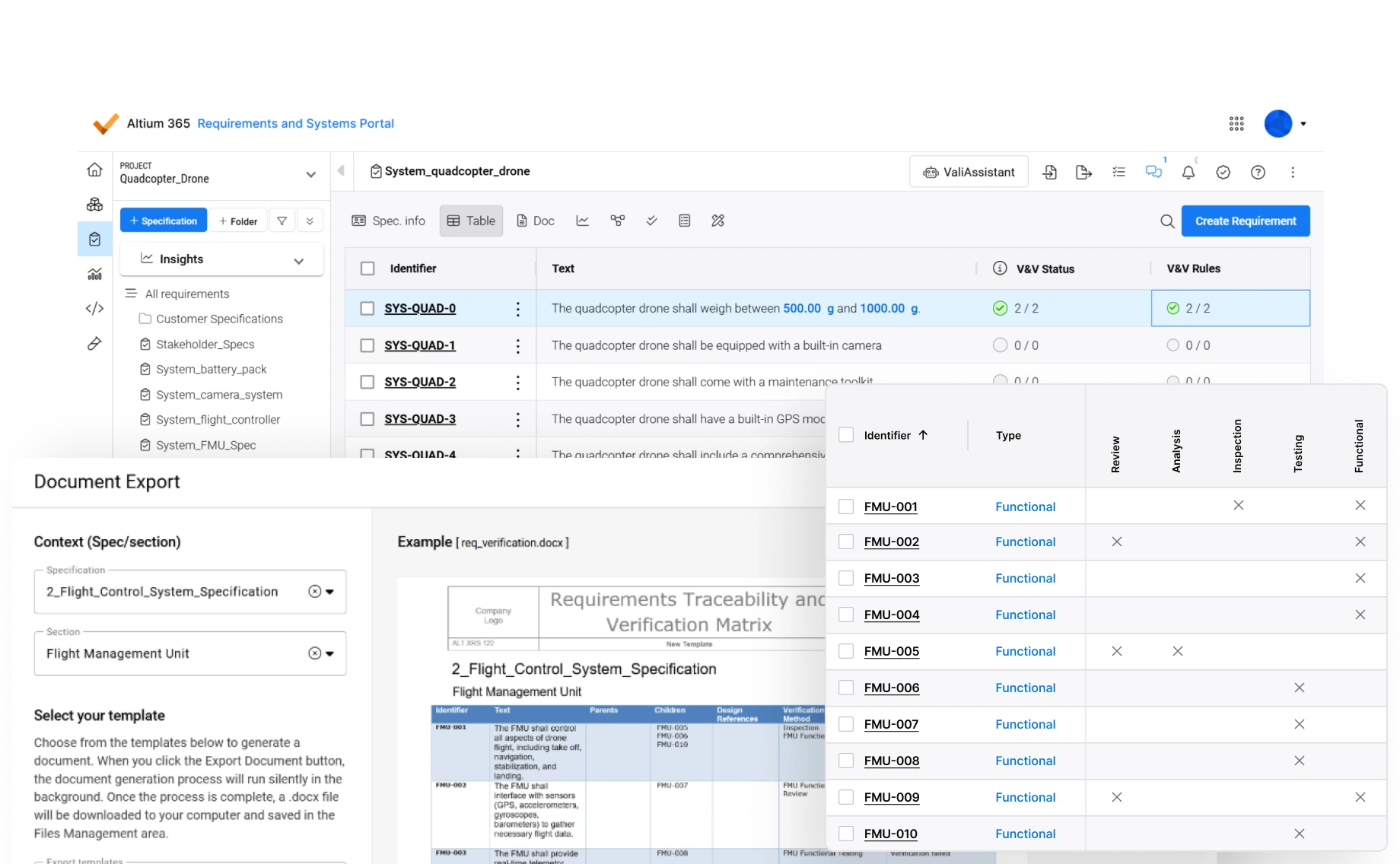1400x864 pixels.
Task: Open the apps grid icon
Action: (1236, 124)
